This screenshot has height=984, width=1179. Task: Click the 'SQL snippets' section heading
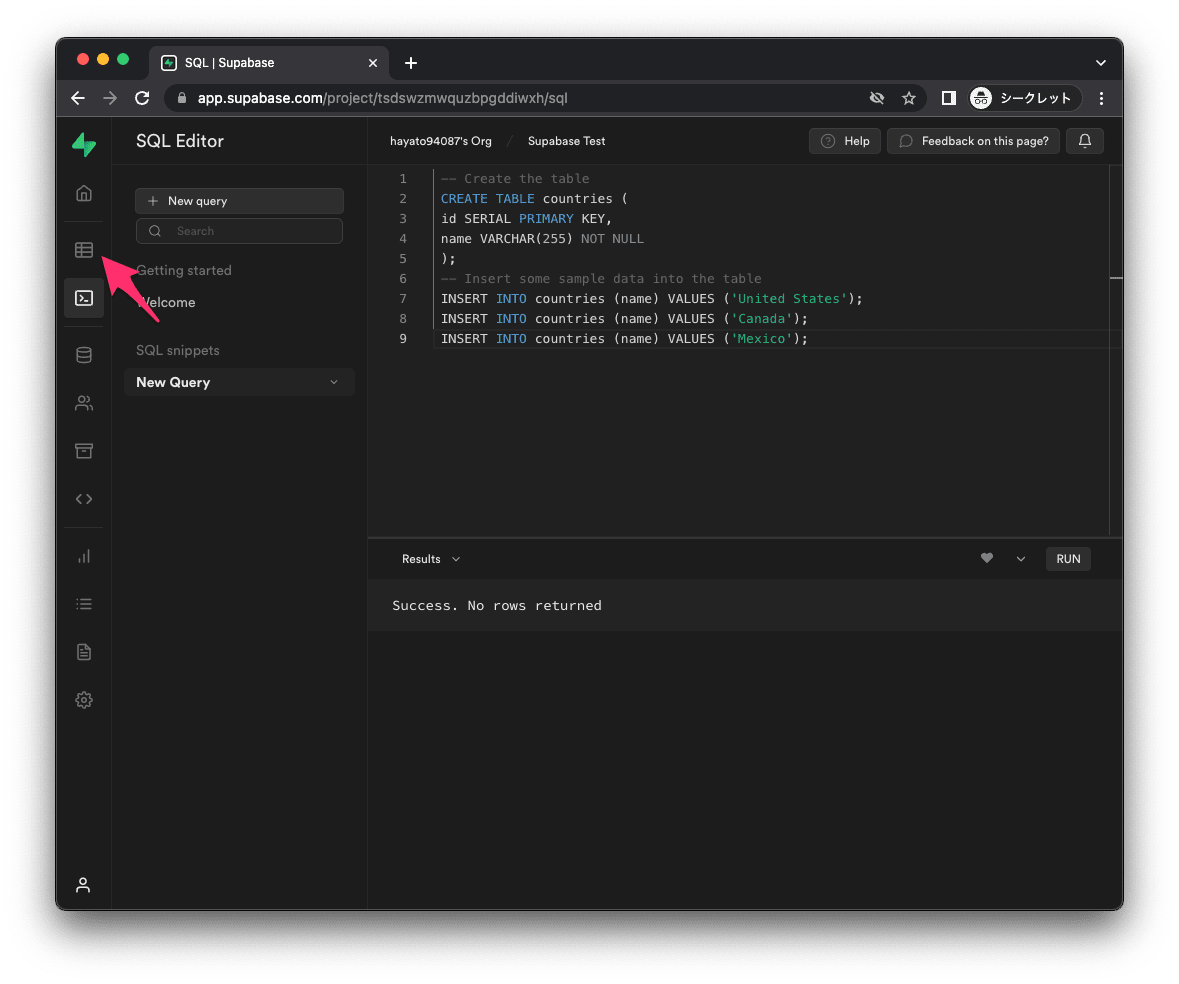click(x=177, y=350)
